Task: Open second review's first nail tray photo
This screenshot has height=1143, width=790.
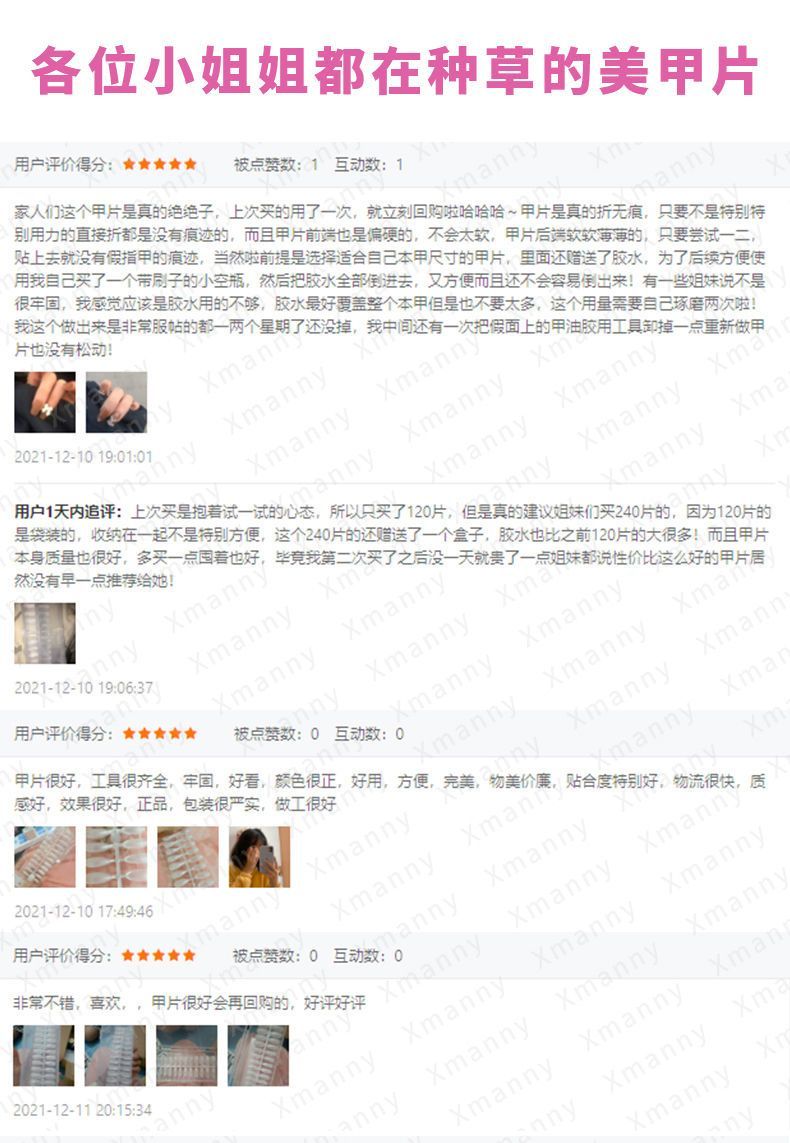Action: click(44, 857)
